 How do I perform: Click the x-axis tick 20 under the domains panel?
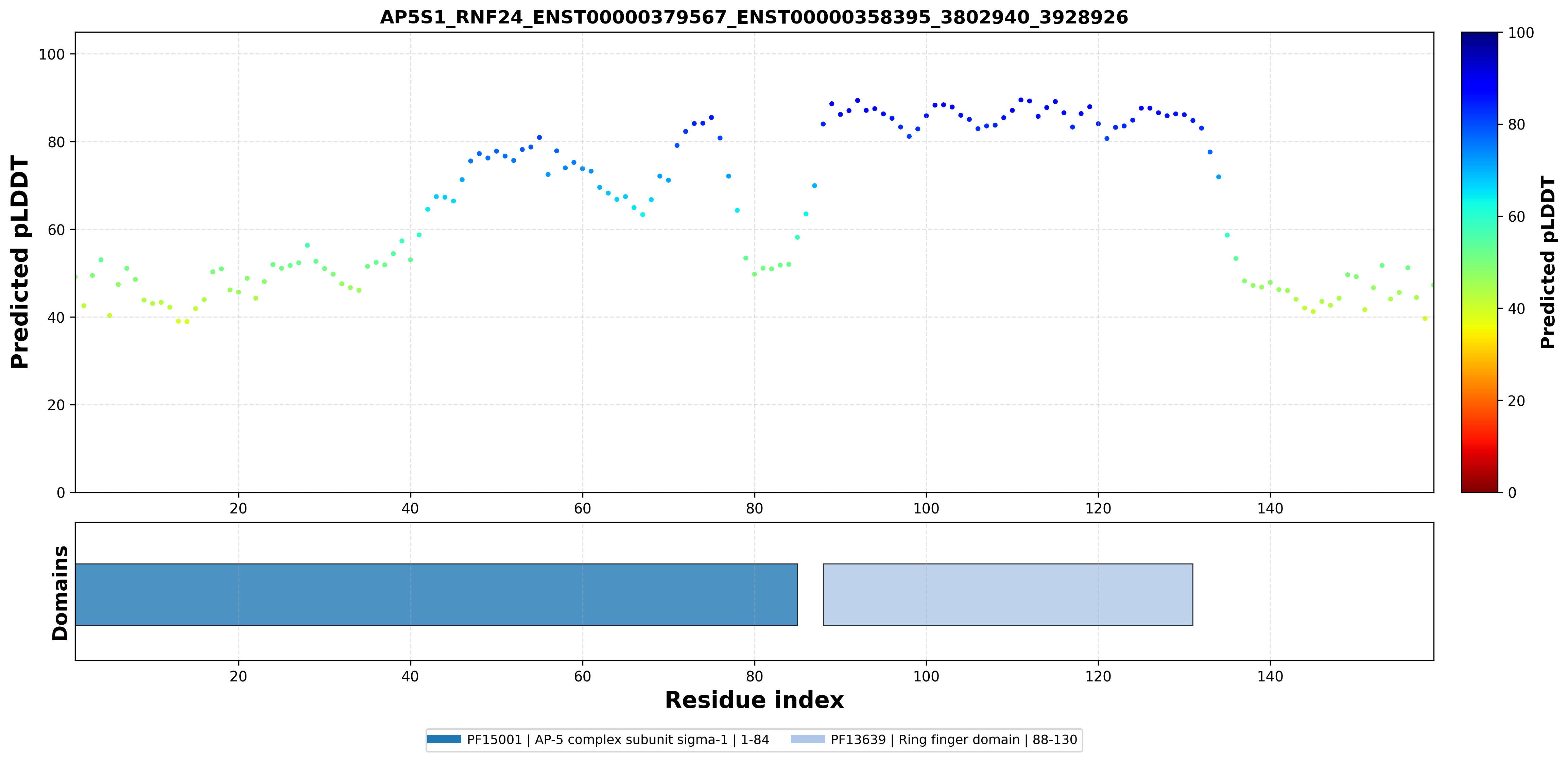(x=239, y=676)
